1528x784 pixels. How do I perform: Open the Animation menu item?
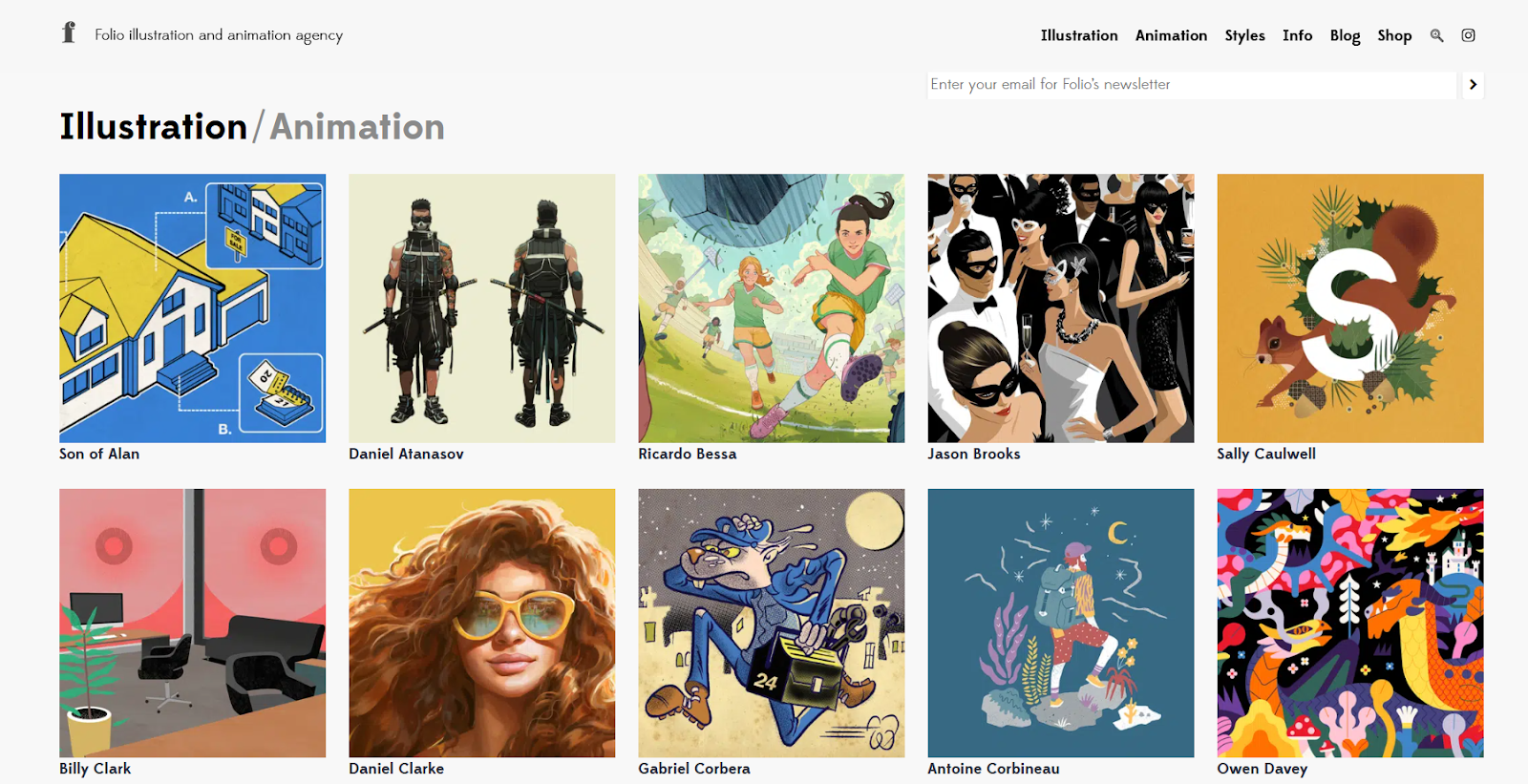click(x=1171, y=35)
